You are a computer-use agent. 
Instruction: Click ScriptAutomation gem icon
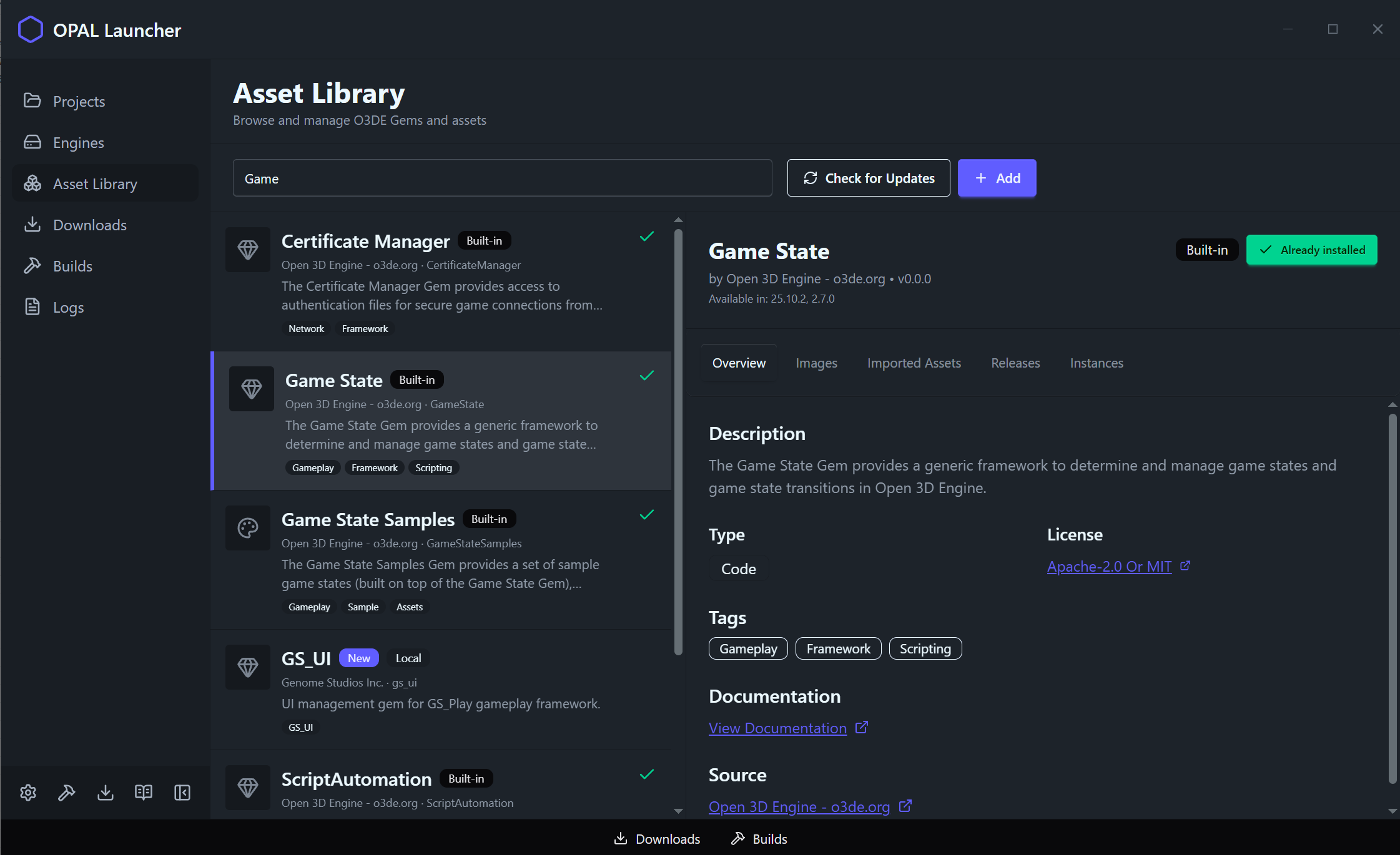click(248, 788)
